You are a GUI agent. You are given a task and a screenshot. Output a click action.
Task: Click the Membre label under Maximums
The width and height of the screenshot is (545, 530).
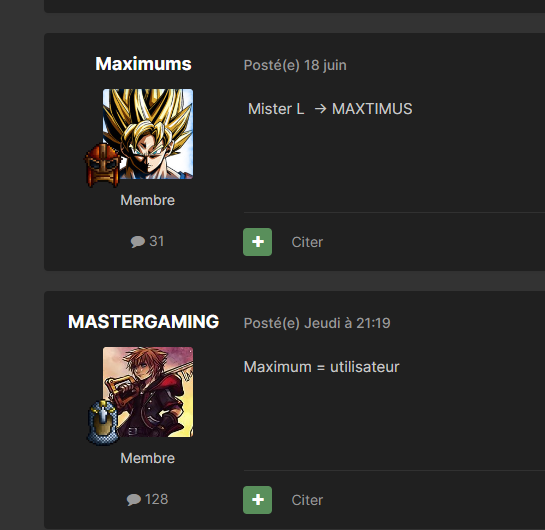tap(147, 200)
